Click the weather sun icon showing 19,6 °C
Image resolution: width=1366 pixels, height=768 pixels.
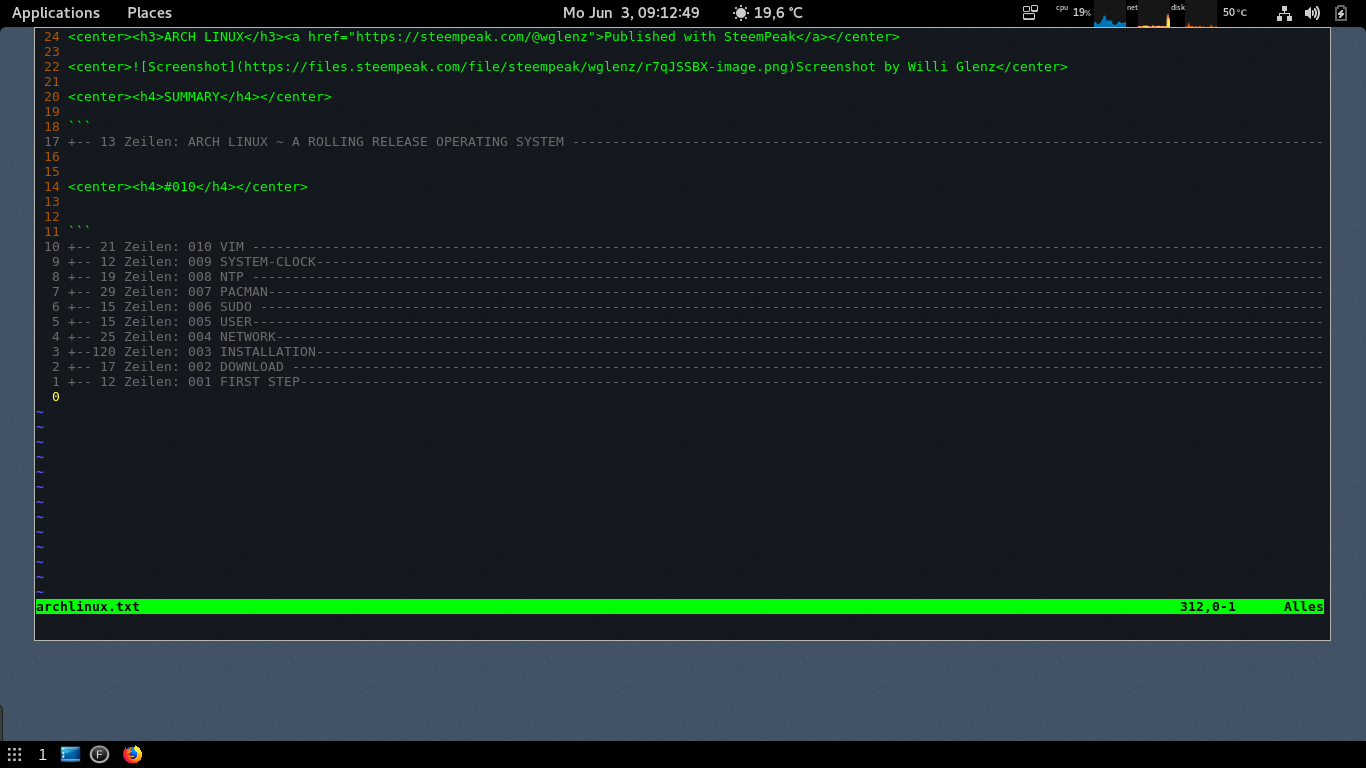741,13
